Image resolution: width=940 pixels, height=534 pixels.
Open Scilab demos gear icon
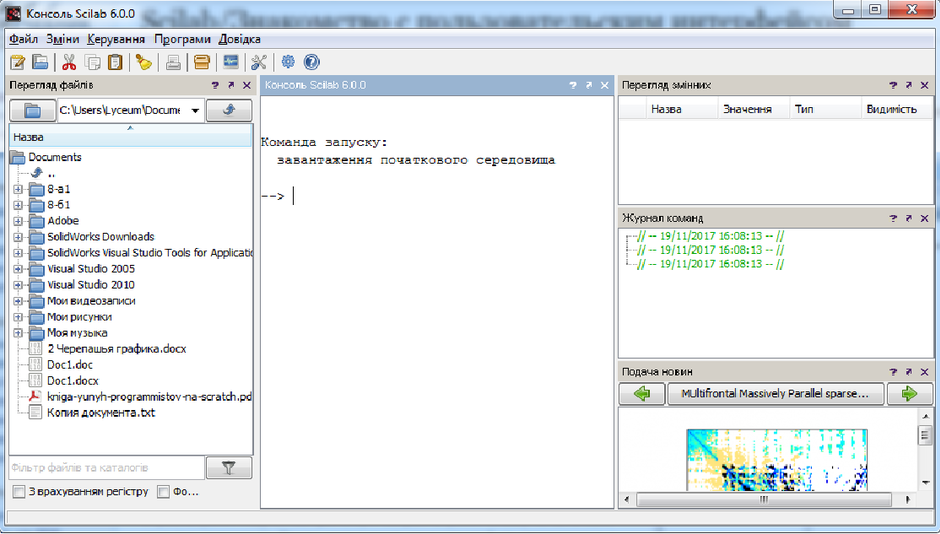tap(288, 62)
